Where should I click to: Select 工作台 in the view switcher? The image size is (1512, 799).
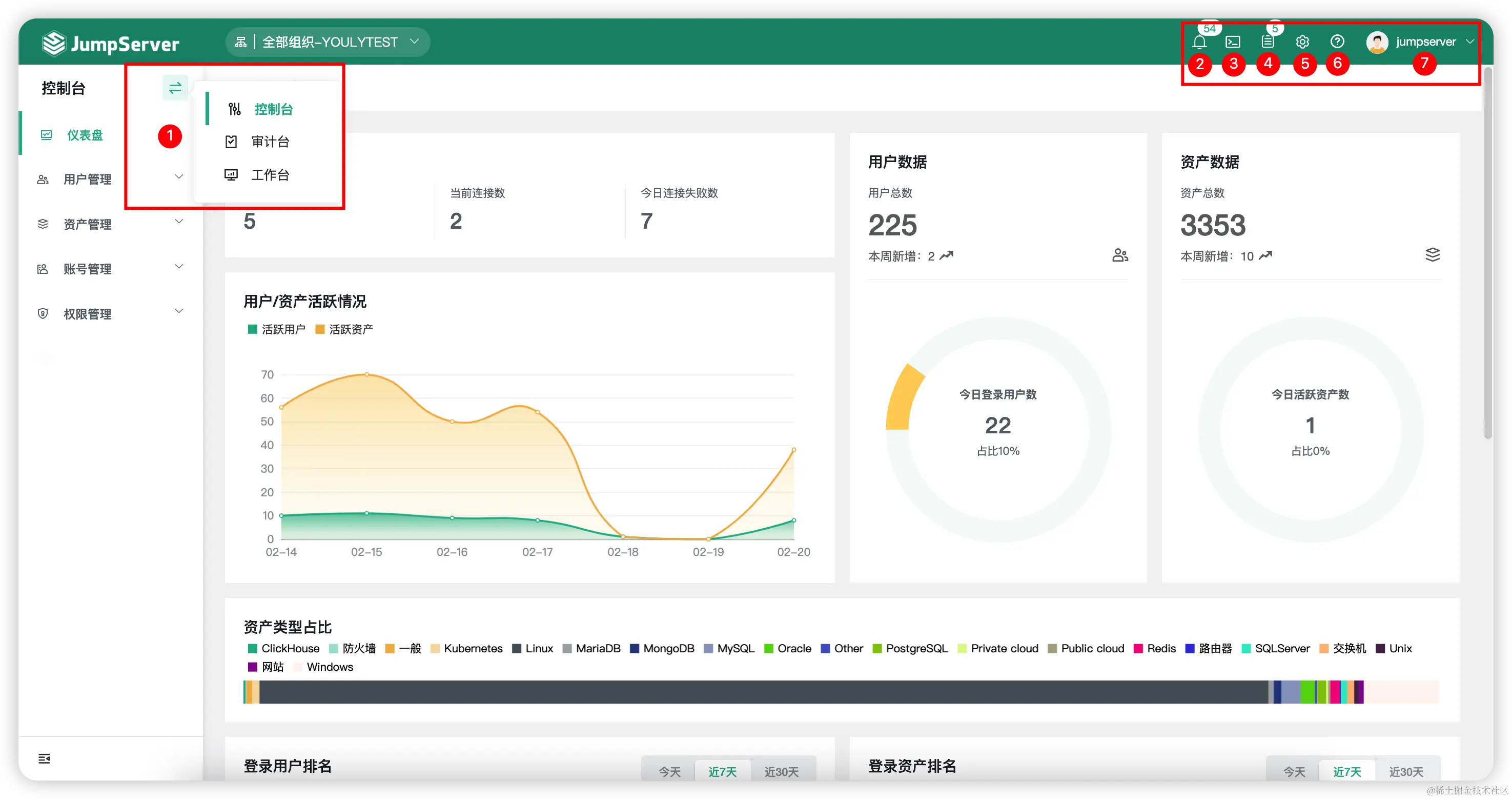click(x=270, y=175)
